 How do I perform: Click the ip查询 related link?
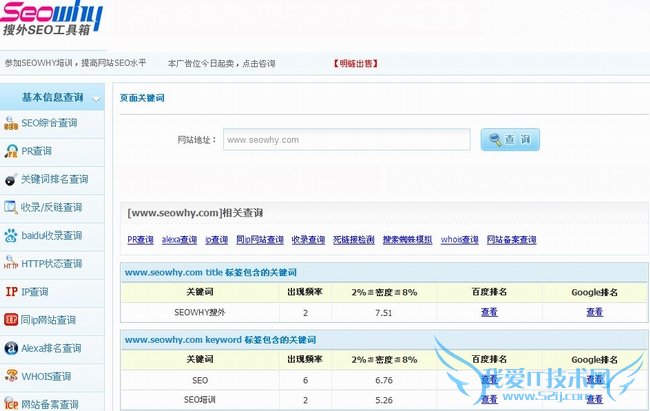[216, 240]
